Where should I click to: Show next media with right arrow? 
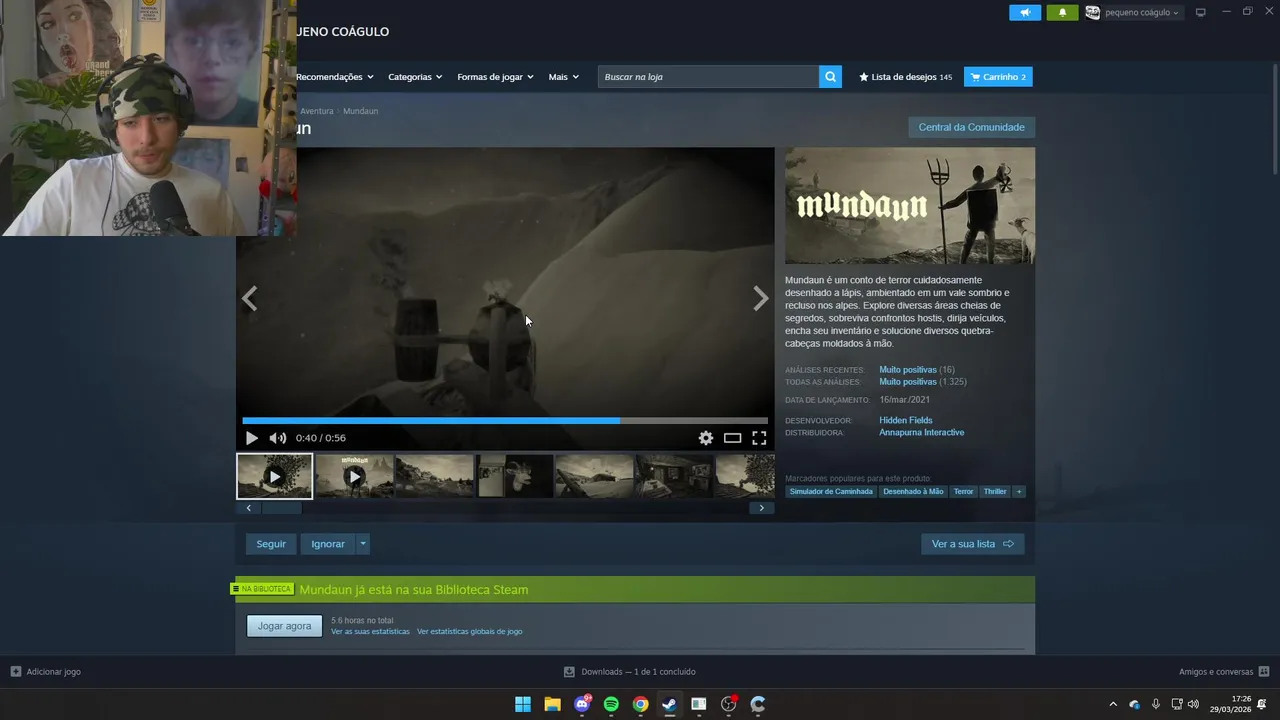coord(760,298)
